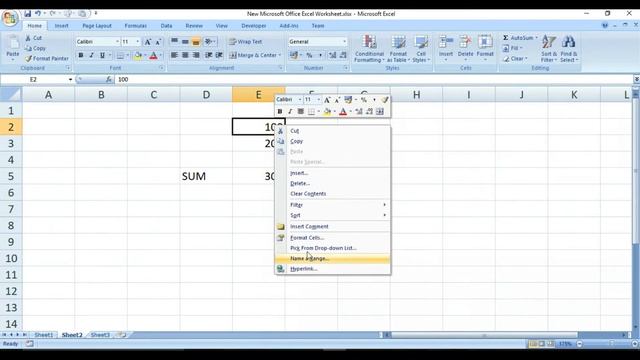
Task: Click Cut in ribbon Clipboard group
Action: (33, 38)
